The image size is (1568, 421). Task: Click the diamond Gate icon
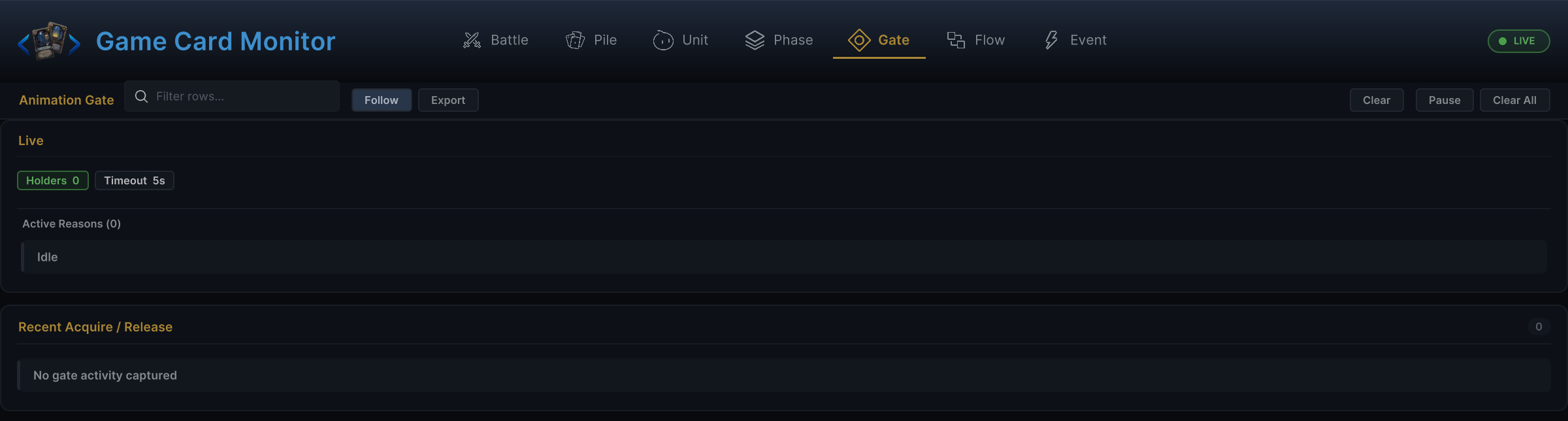pyautogui.click(x=859, y=41)
